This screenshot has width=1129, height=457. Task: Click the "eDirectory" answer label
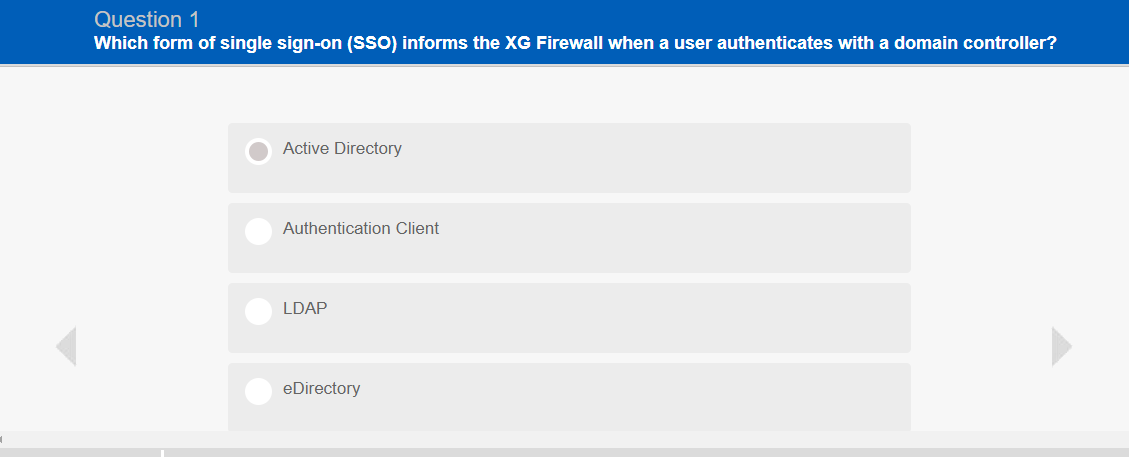coord(321,389)
